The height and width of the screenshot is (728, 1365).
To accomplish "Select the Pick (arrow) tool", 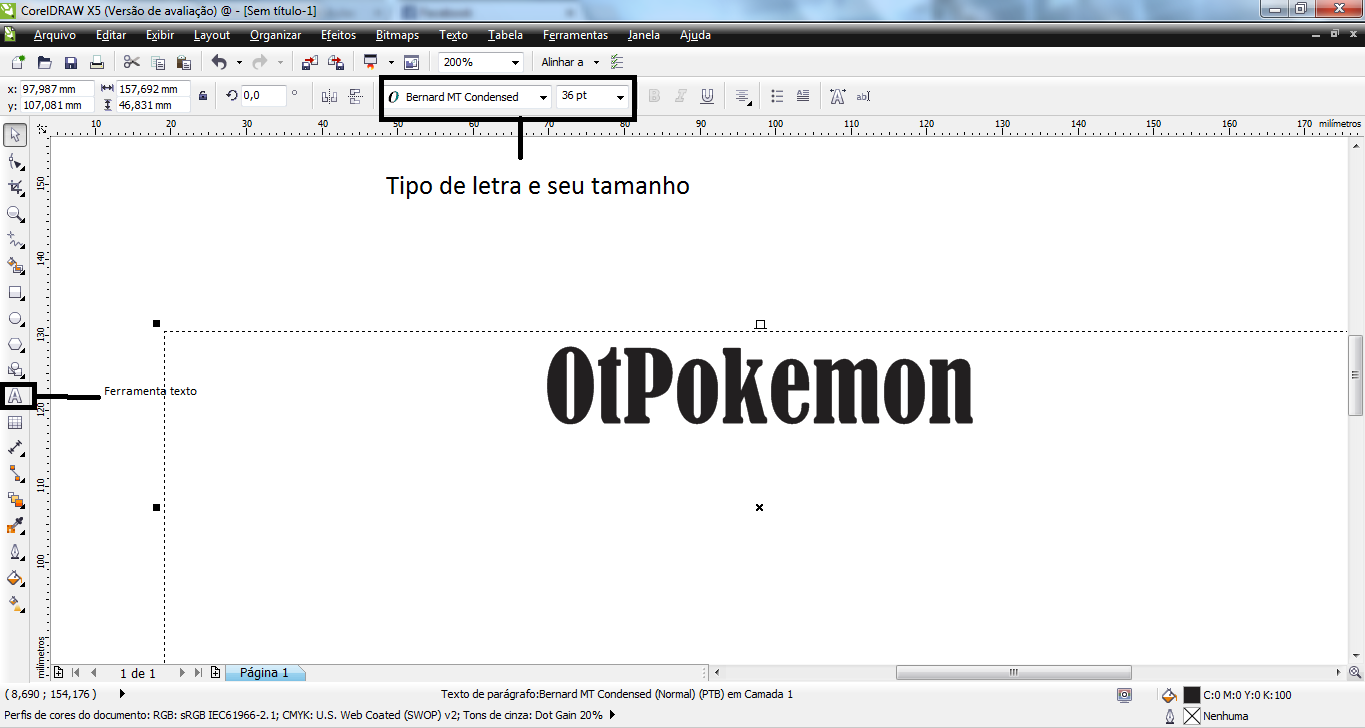I will (x=15, y=134).
